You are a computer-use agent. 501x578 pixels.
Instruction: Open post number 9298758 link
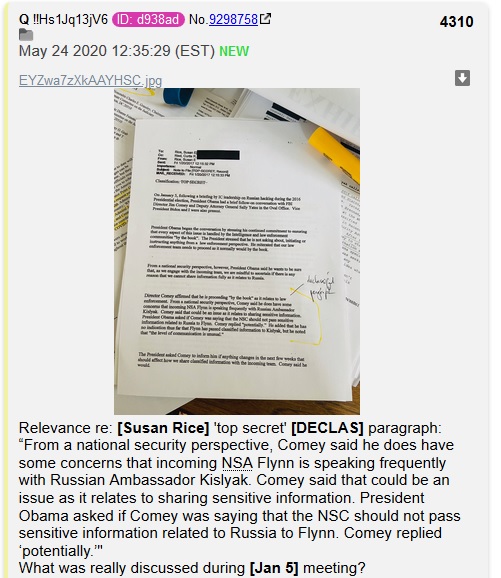pos(233,19)
